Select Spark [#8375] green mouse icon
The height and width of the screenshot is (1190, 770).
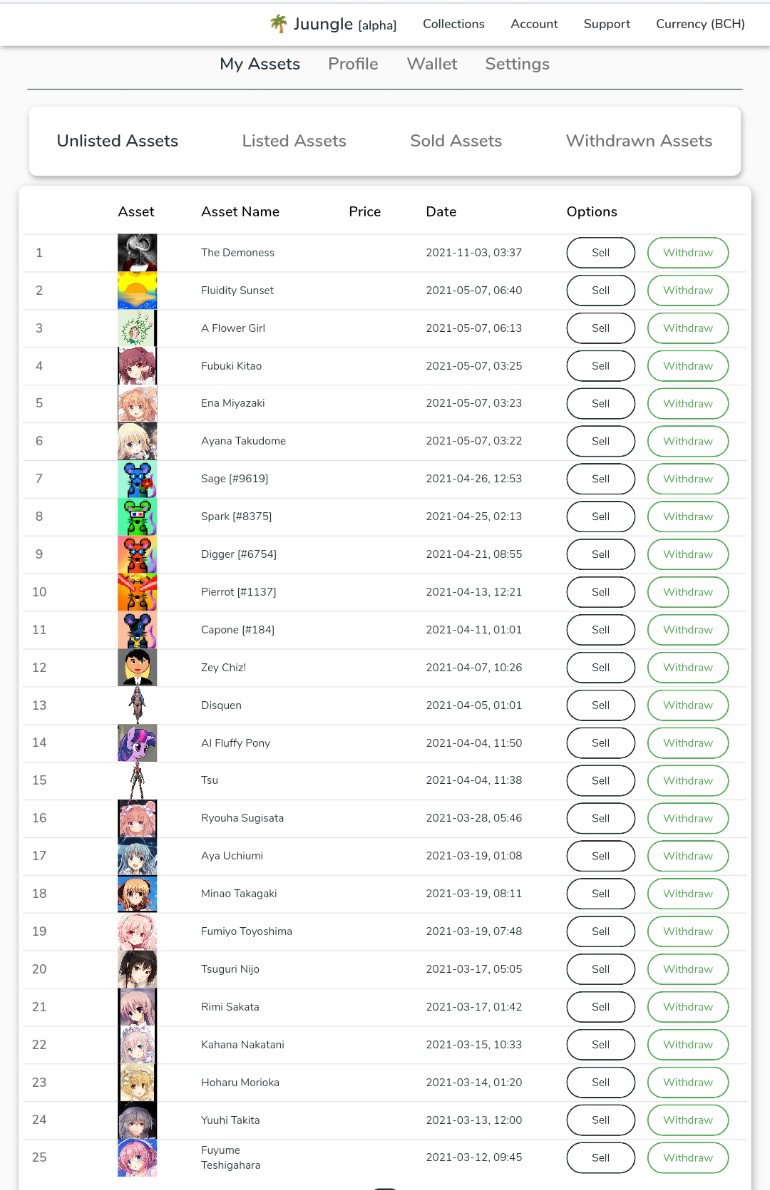point(137,517)
